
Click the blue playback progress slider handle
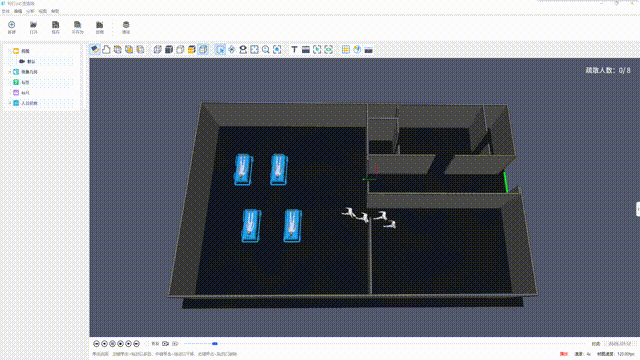pyautogui.click(x=215, y=344)
